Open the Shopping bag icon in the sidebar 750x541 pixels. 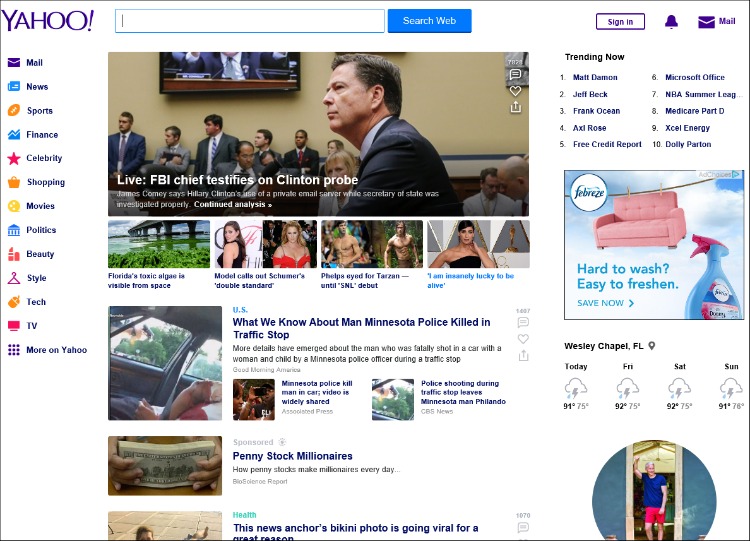coord(14,182)
